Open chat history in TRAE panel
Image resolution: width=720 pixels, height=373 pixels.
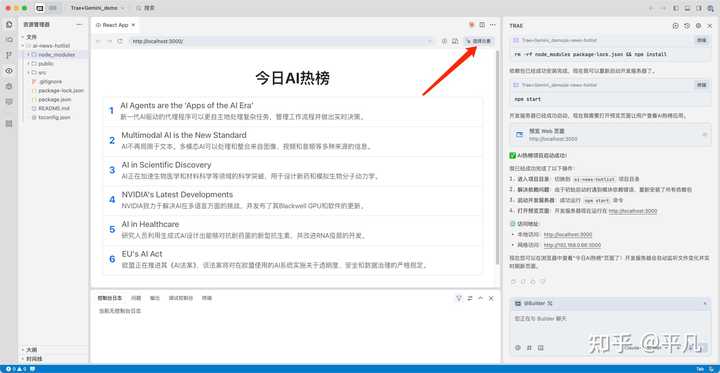(687, 26)
